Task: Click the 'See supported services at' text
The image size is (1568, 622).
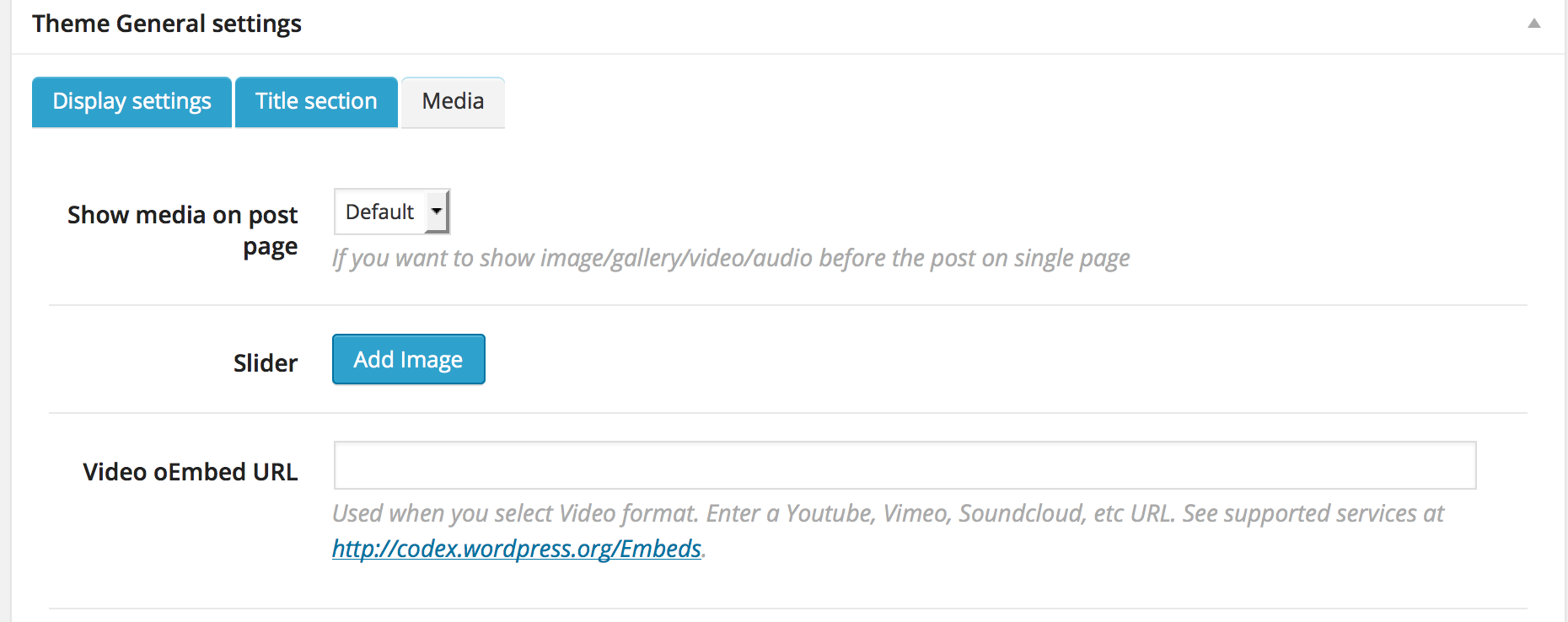Action: 1313,513
